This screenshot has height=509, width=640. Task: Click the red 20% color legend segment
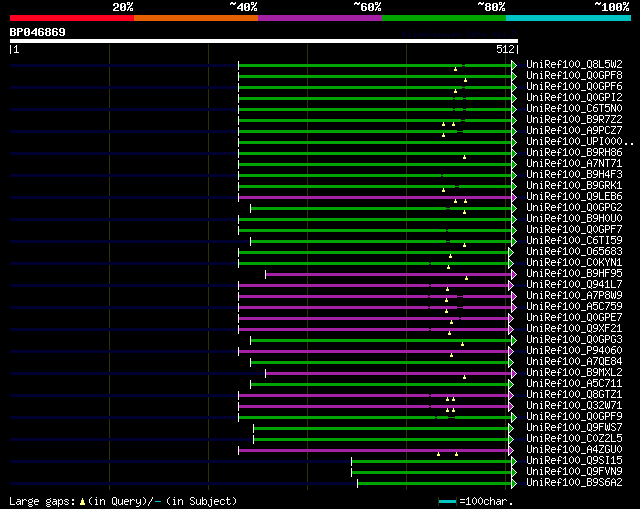pyautogui.click(x=72, y=18)
